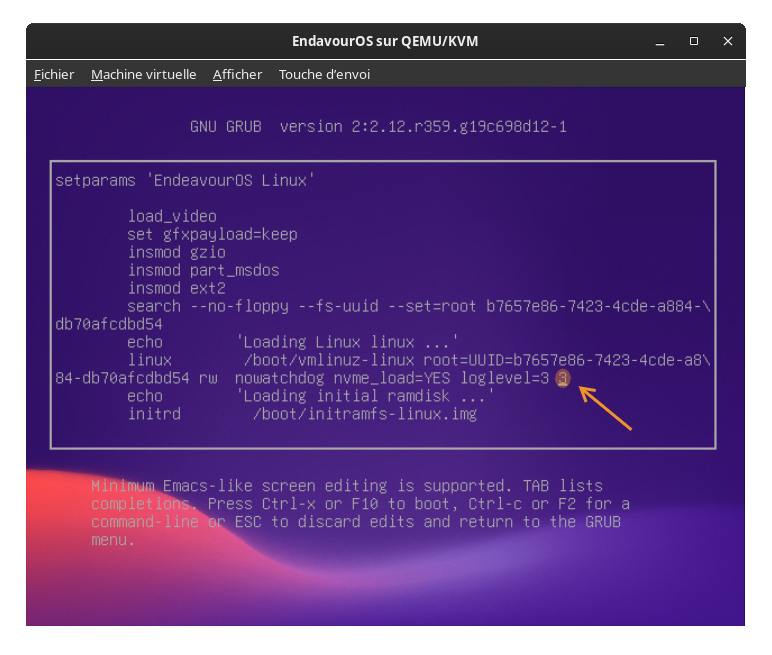Maximize the virtual machine window
Viewport: 772px width, 655px height.
(x=694, y=41)
